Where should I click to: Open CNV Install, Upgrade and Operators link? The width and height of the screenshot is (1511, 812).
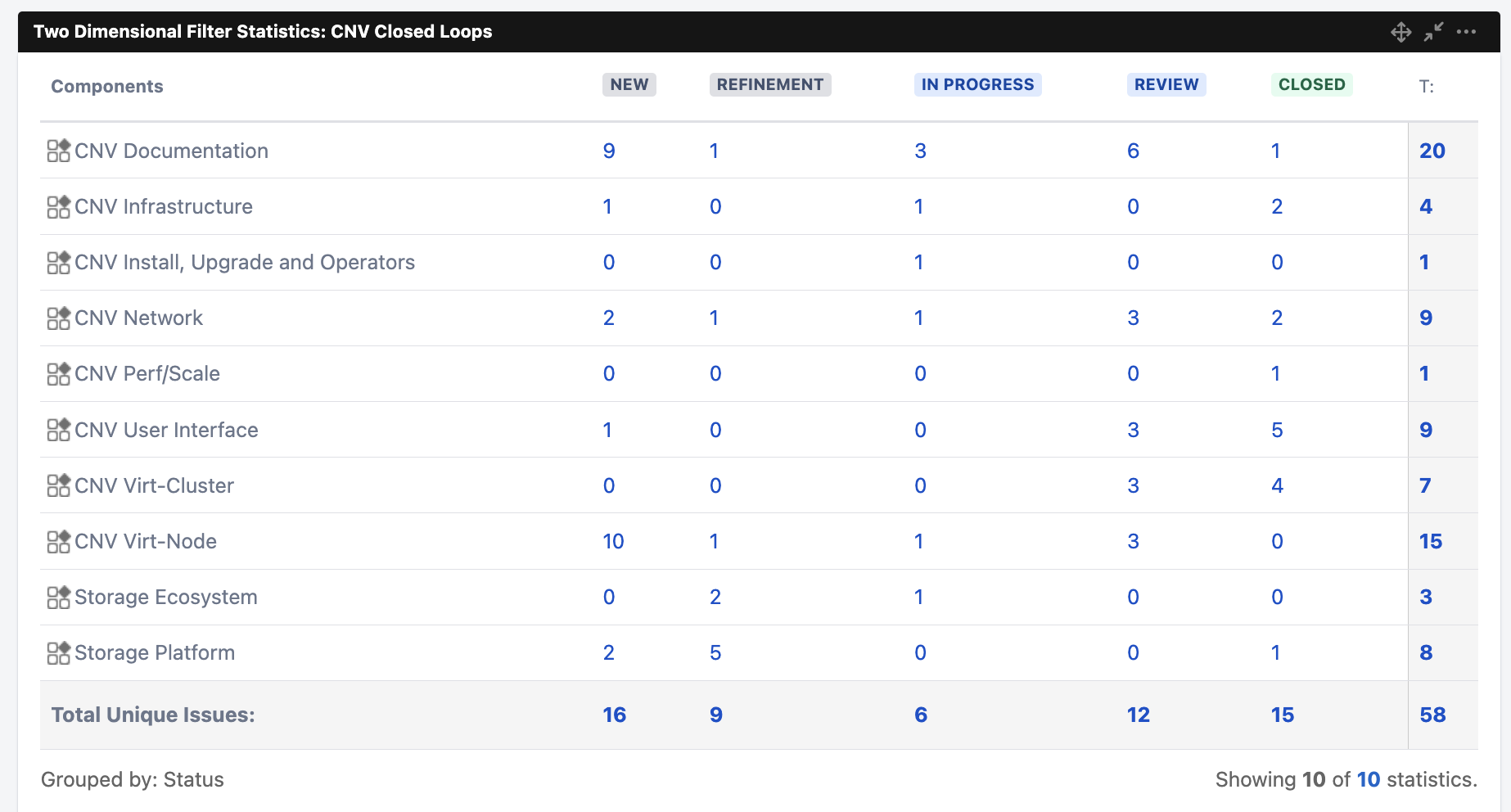click(x=245, y=263)
